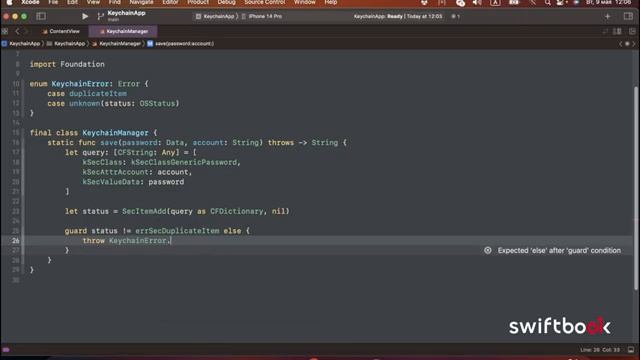Choose the KeychainApp scheme selector
The height and width of the screenshot is (360, 640).
coord(215,16)
